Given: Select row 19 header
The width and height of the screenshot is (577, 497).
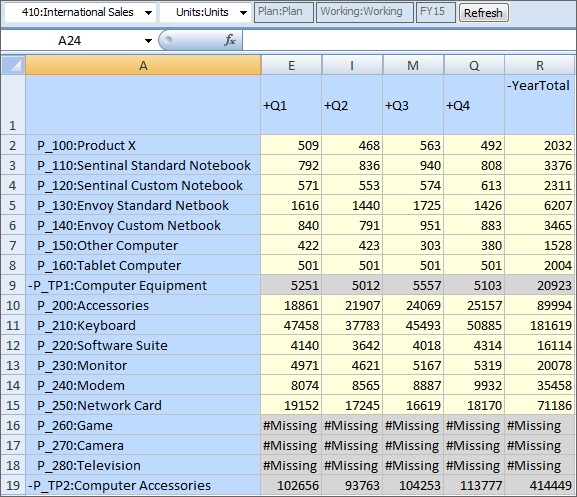Looking at the screenshot, I should 13,485.
